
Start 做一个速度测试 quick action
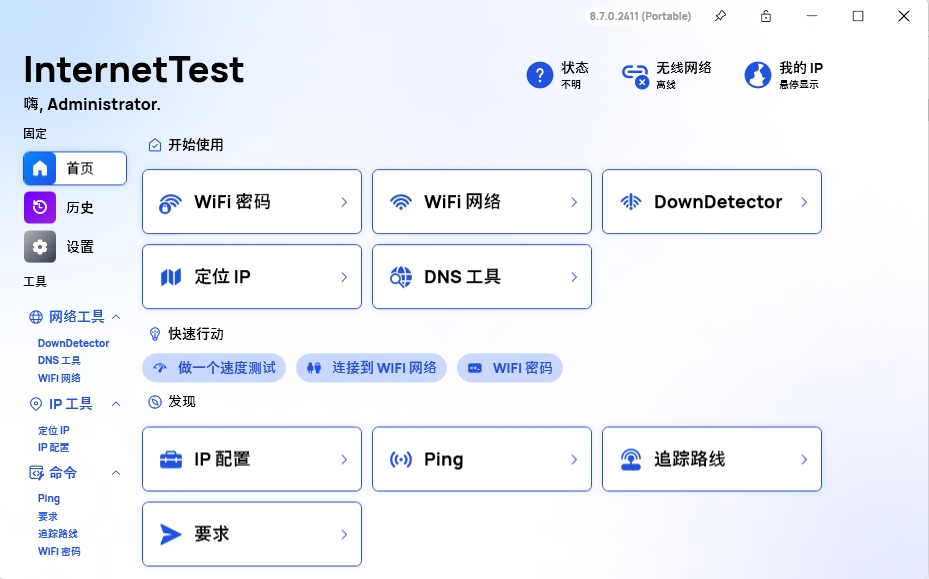pos(214,368)
